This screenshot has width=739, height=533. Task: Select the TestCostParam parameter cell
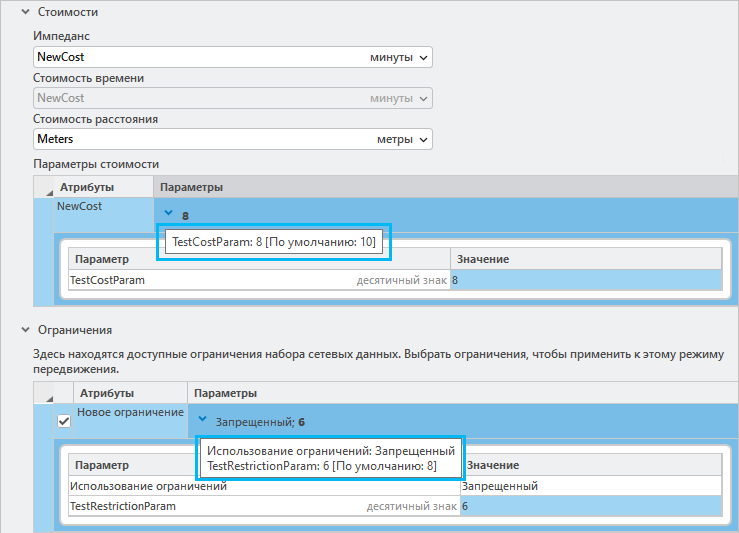pos(200,281)
